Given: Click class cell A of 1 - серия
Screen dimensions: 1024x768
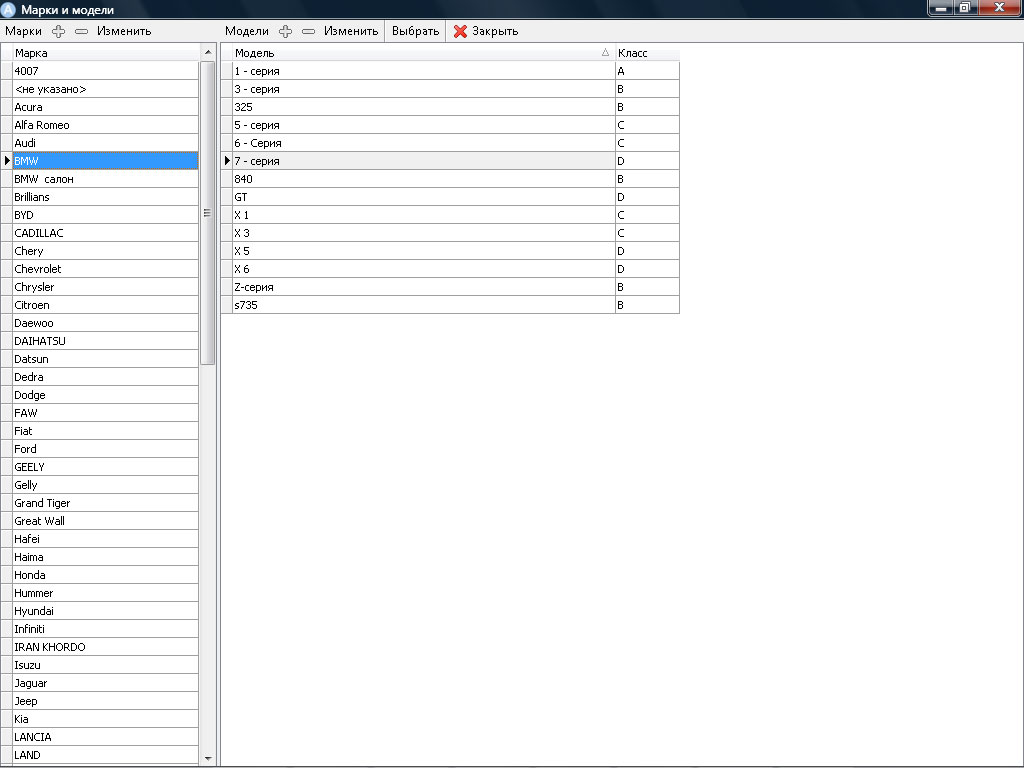Looking at the screenshot, I should (647, 71).
